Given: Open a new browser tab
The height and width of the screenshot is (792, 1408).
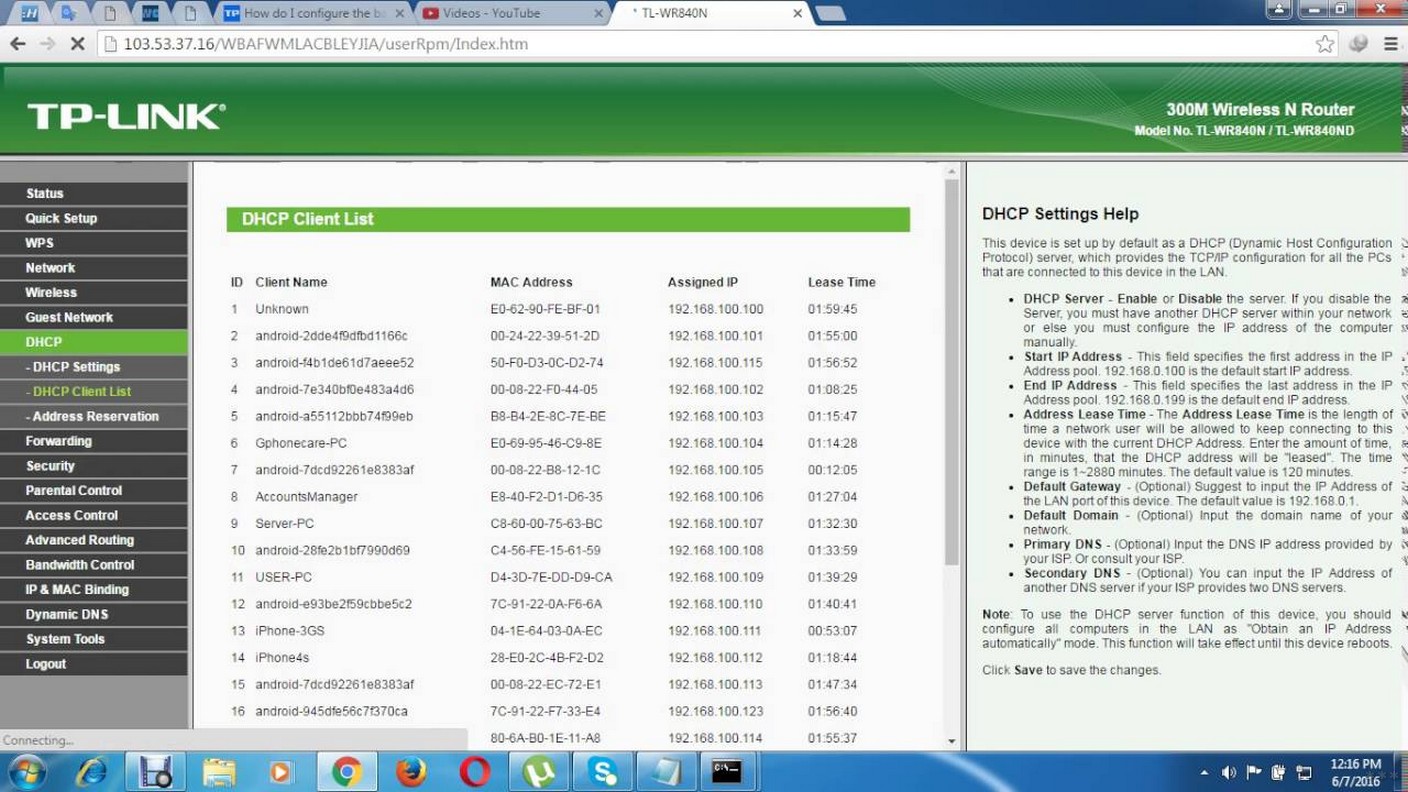Looking at the screenshot, I should tap(831, 13).
